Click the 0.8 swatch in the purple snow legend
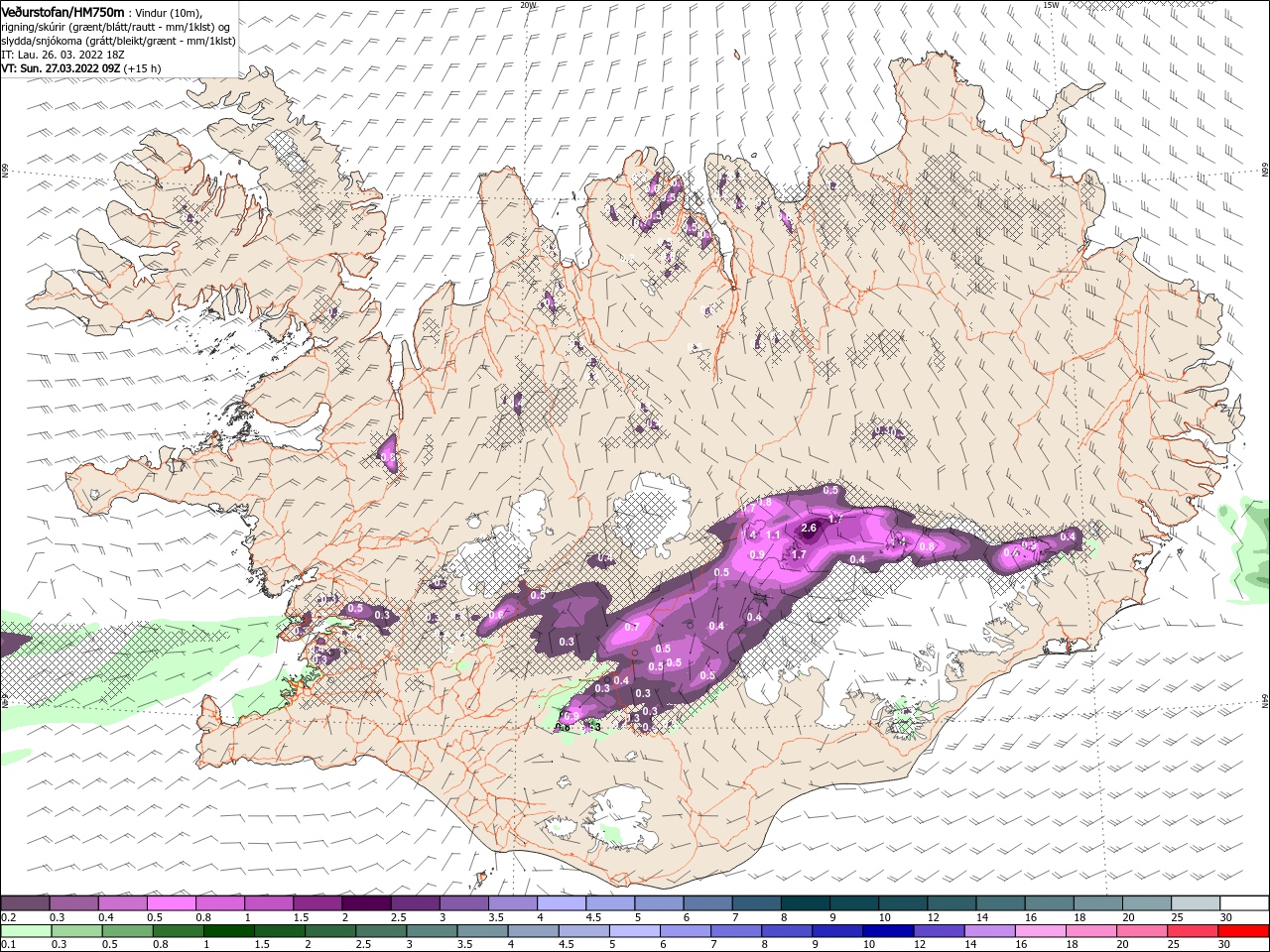This screenshot has height=952, width=1270. [219, 903]
